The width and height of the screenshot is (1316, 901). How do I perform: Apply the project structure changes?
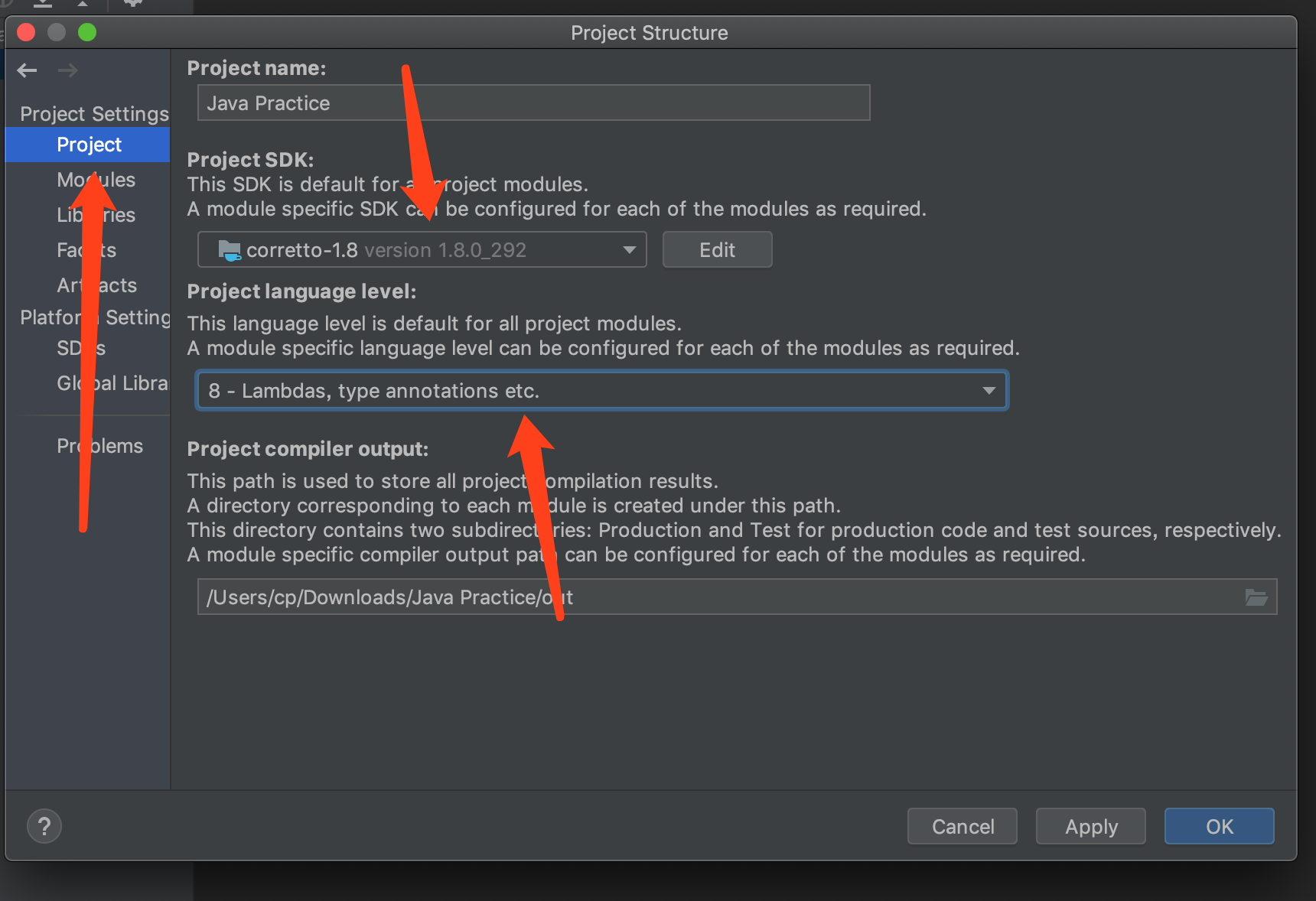(x=1090, y=826)
